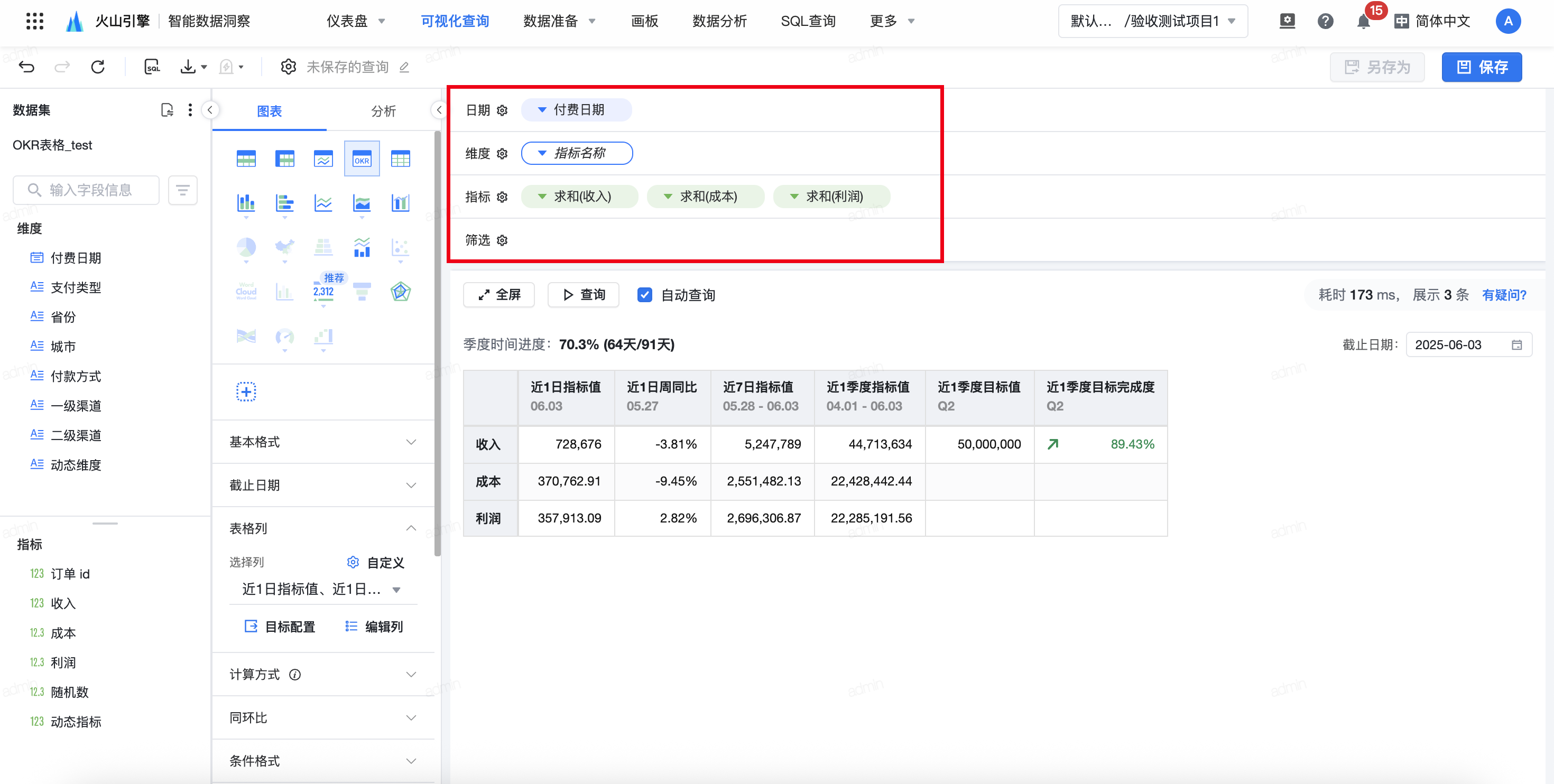Select the Word Cloud chart icon
Viewport: 1554px width, 784px height.
pos(246,292)
